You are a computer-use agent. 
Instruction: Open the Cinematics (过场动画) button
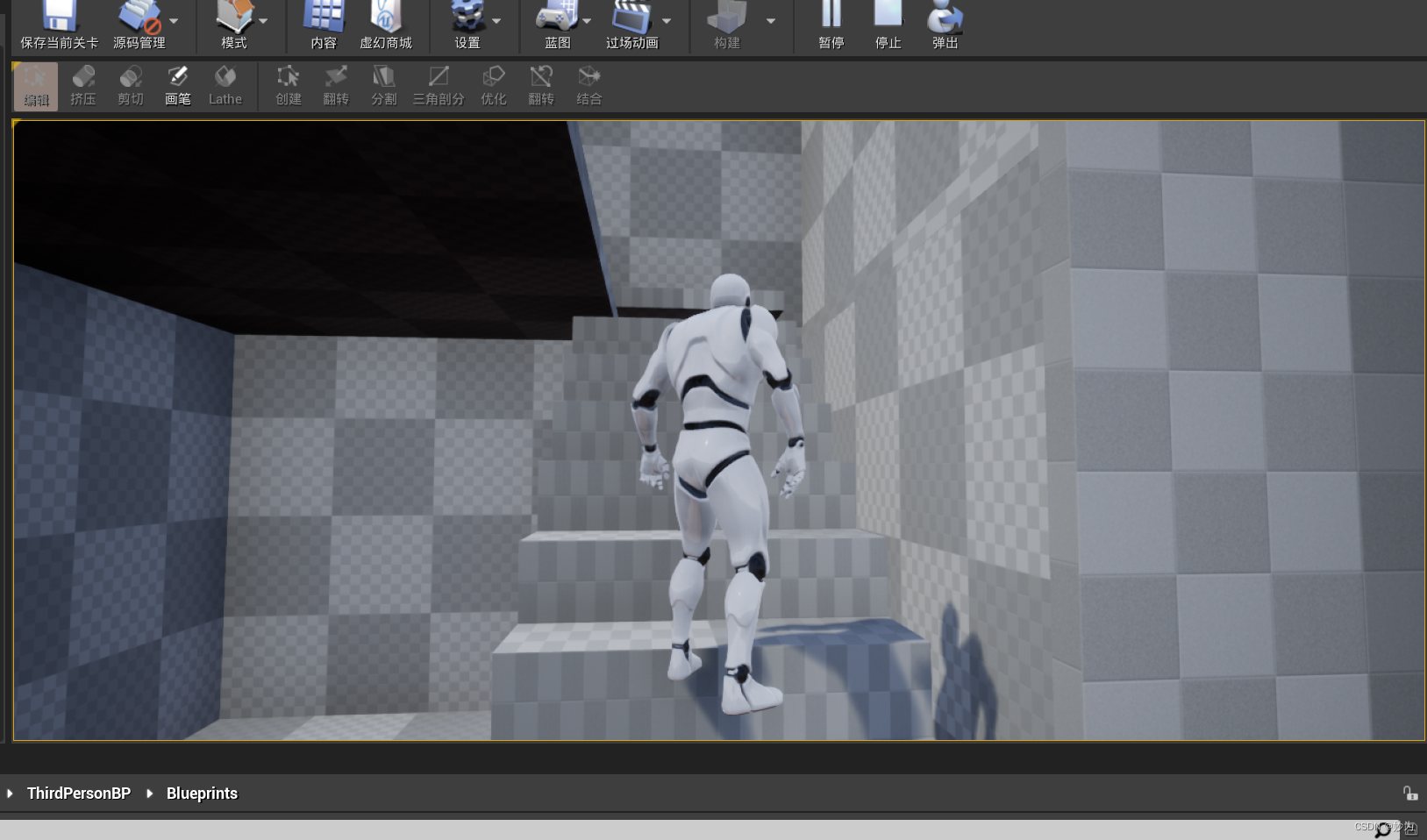(x=631, y=25)
